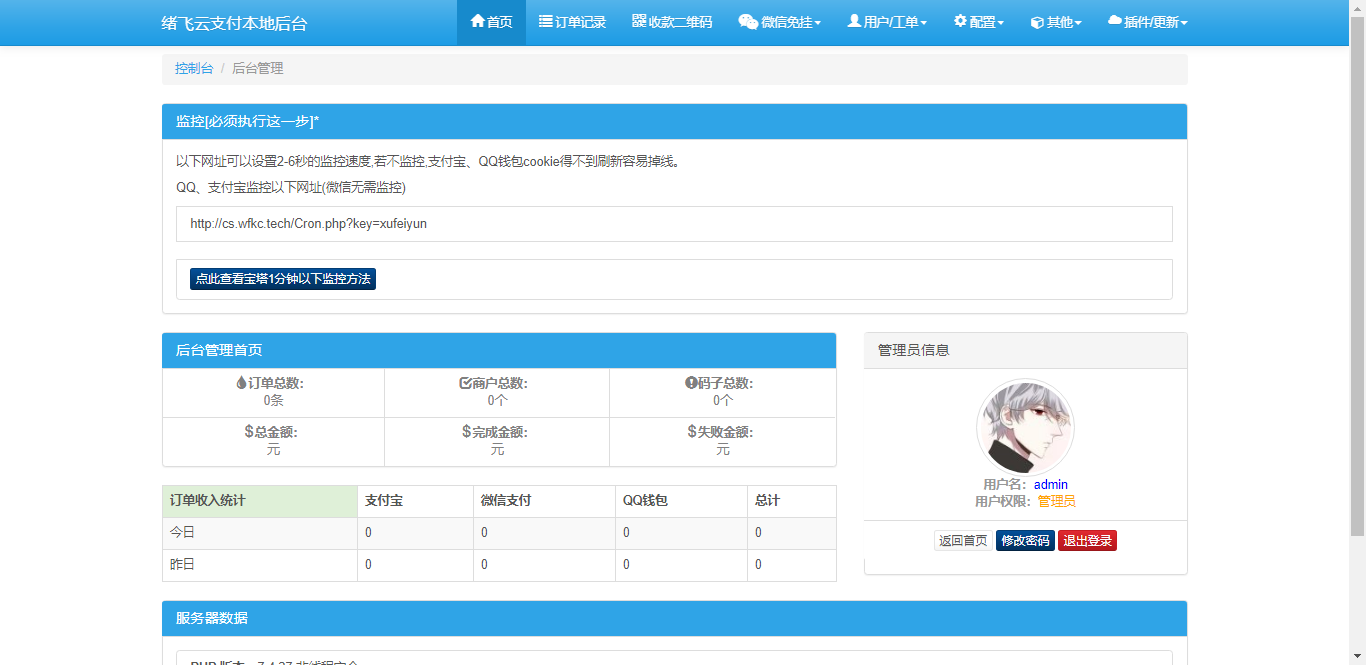Click the gear icon for 配置
Image resolution: width=1366 pixels, height=665 pixels.
click(960, 21)
